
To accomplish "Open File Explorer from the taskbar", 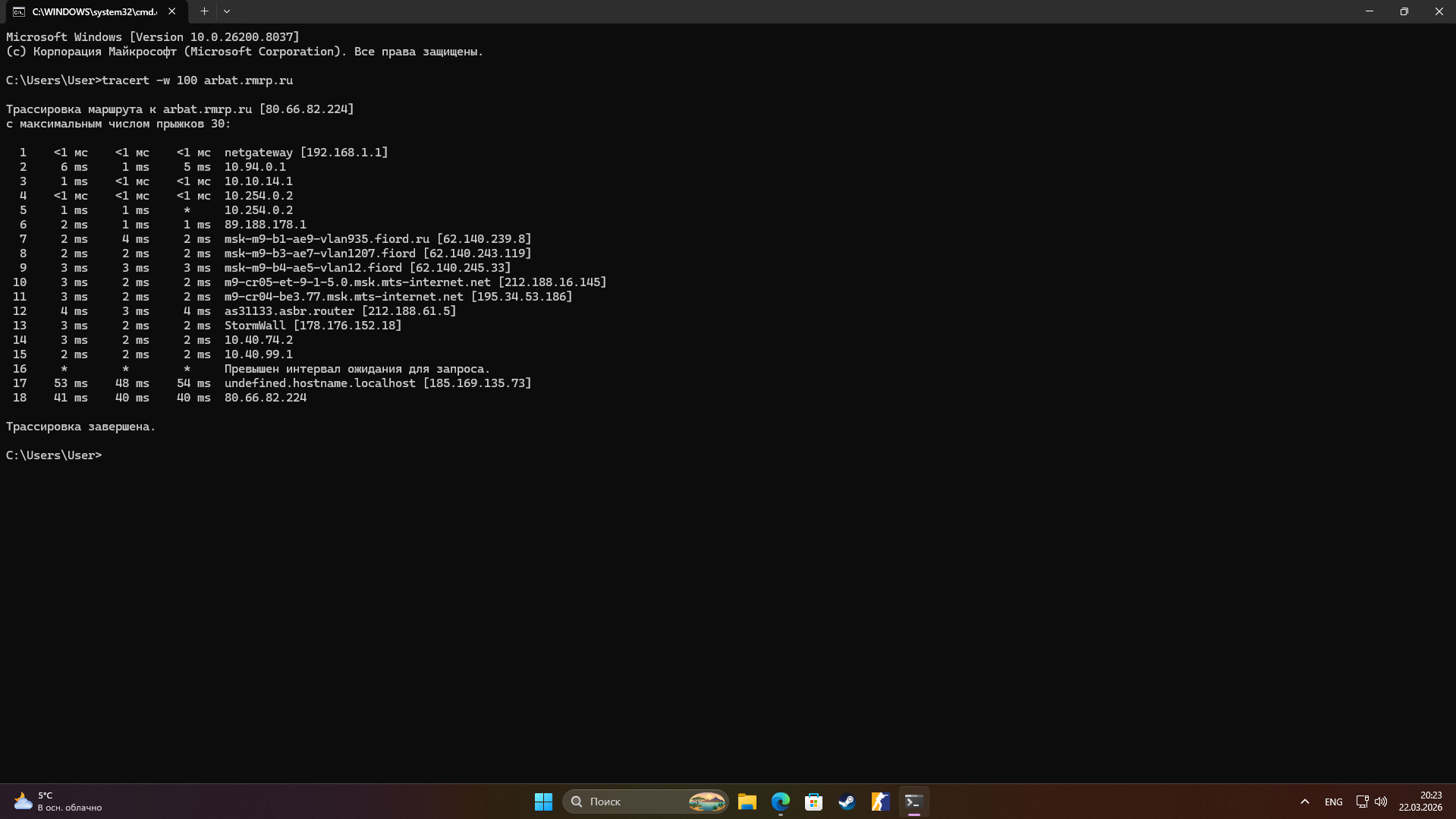I will [747, 802].
